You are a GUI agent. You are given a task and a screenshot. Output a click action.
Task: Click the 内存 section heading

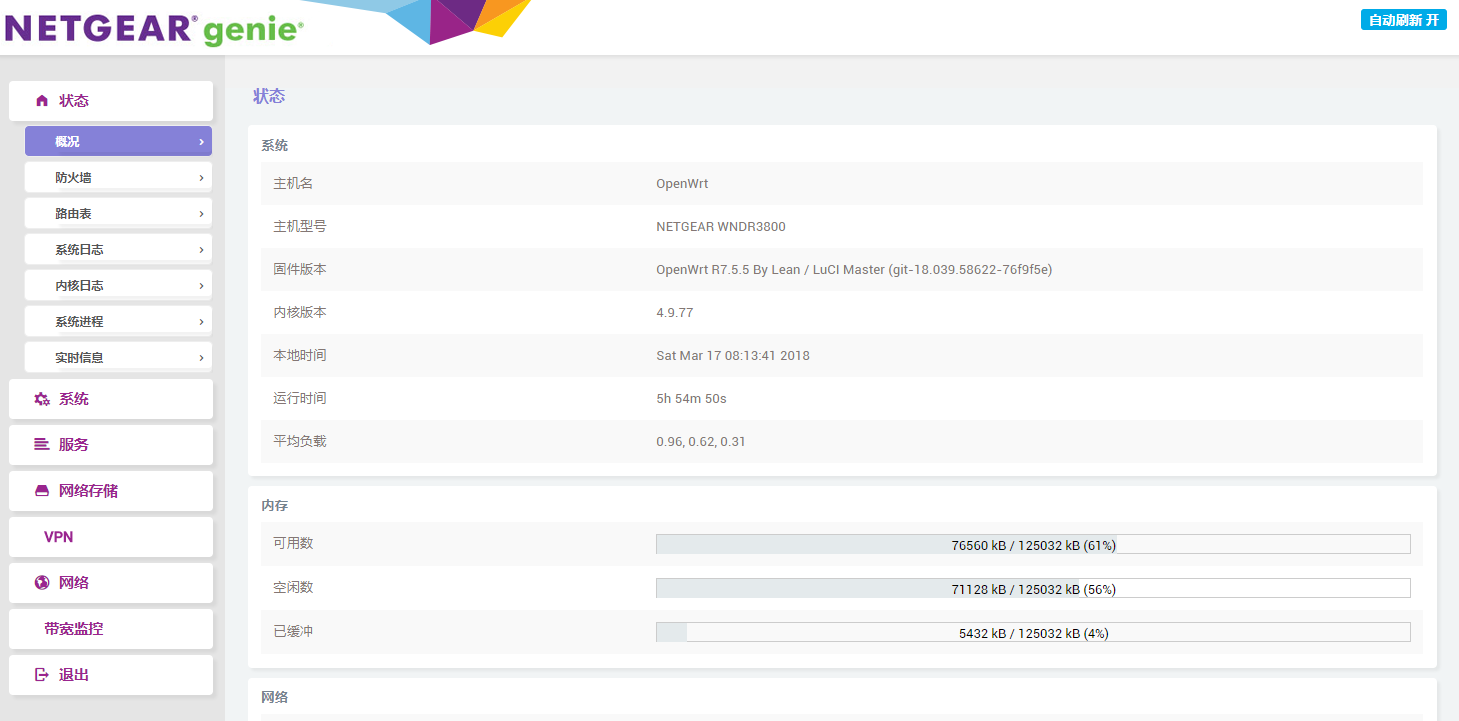pyautogui.click(x=275, y=507)
